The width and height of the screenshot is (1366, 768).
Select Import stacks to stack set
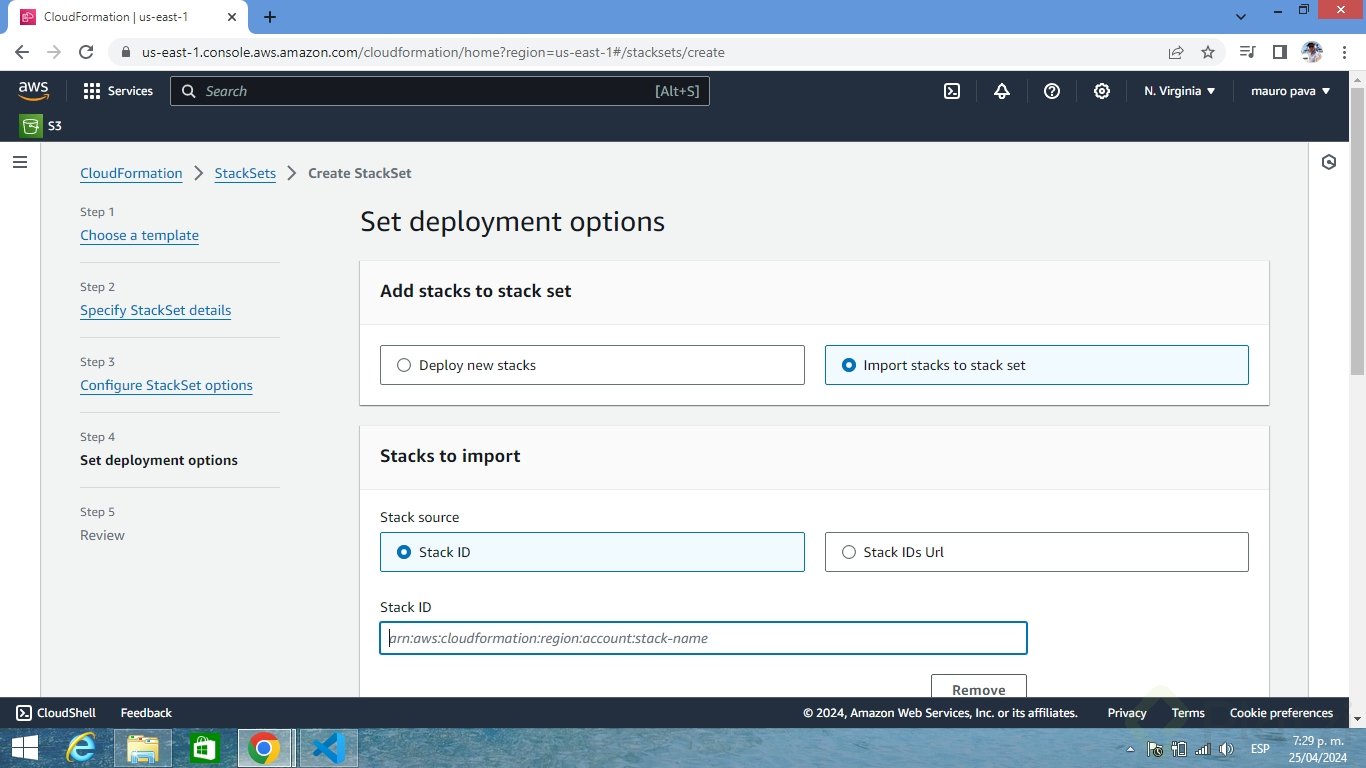[1036, 365]
